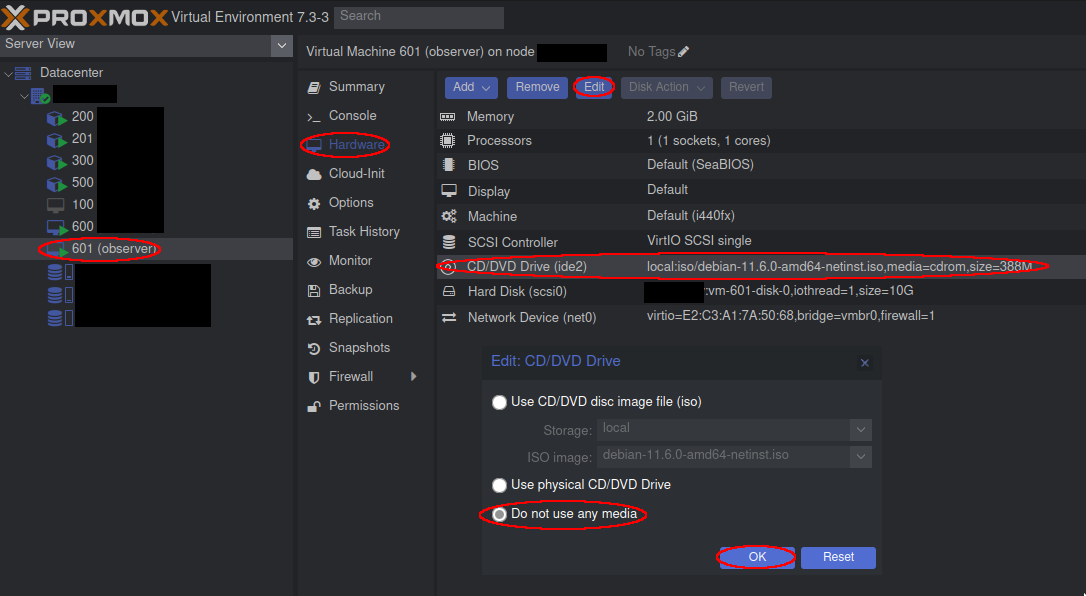Switch to the Backup section

350,290
